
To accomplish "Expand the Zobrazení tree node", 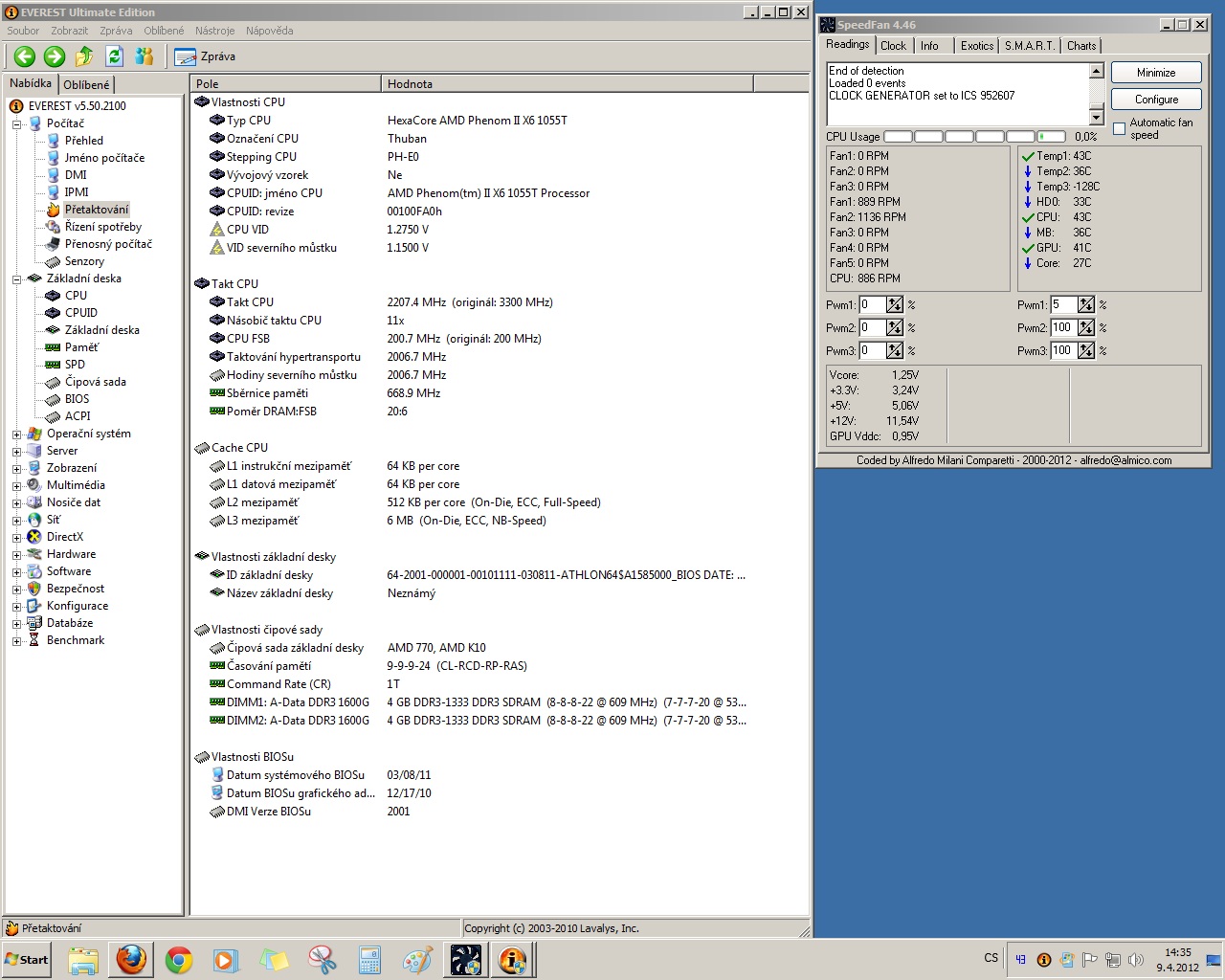I will pyautogui.click(x=16, y=468).
